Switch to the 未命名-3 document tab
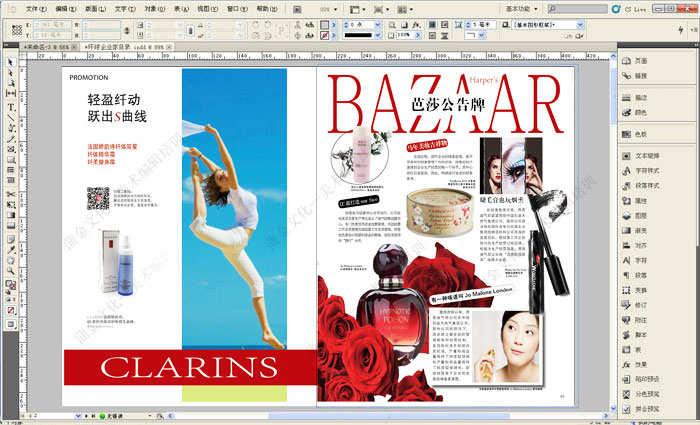This screenshot has width=700, height=425. tap(48, 47)
